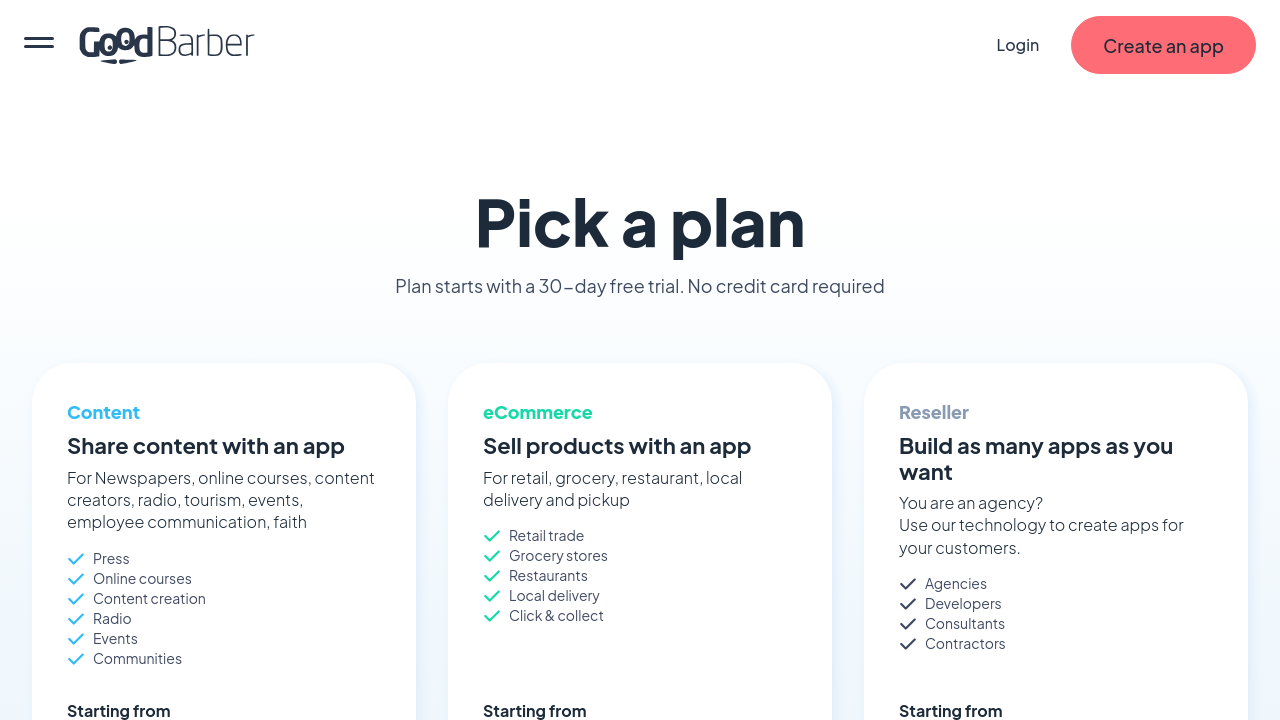The height and width of the screenshot is (720, 1280).
Task: Select the eCommerce plan label
Action: 537,412
